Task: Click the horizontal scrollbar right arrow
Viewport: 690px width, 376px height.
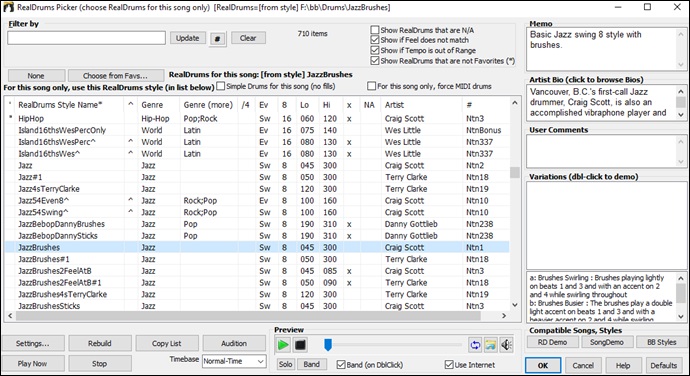Action: [x=504, y=315]
